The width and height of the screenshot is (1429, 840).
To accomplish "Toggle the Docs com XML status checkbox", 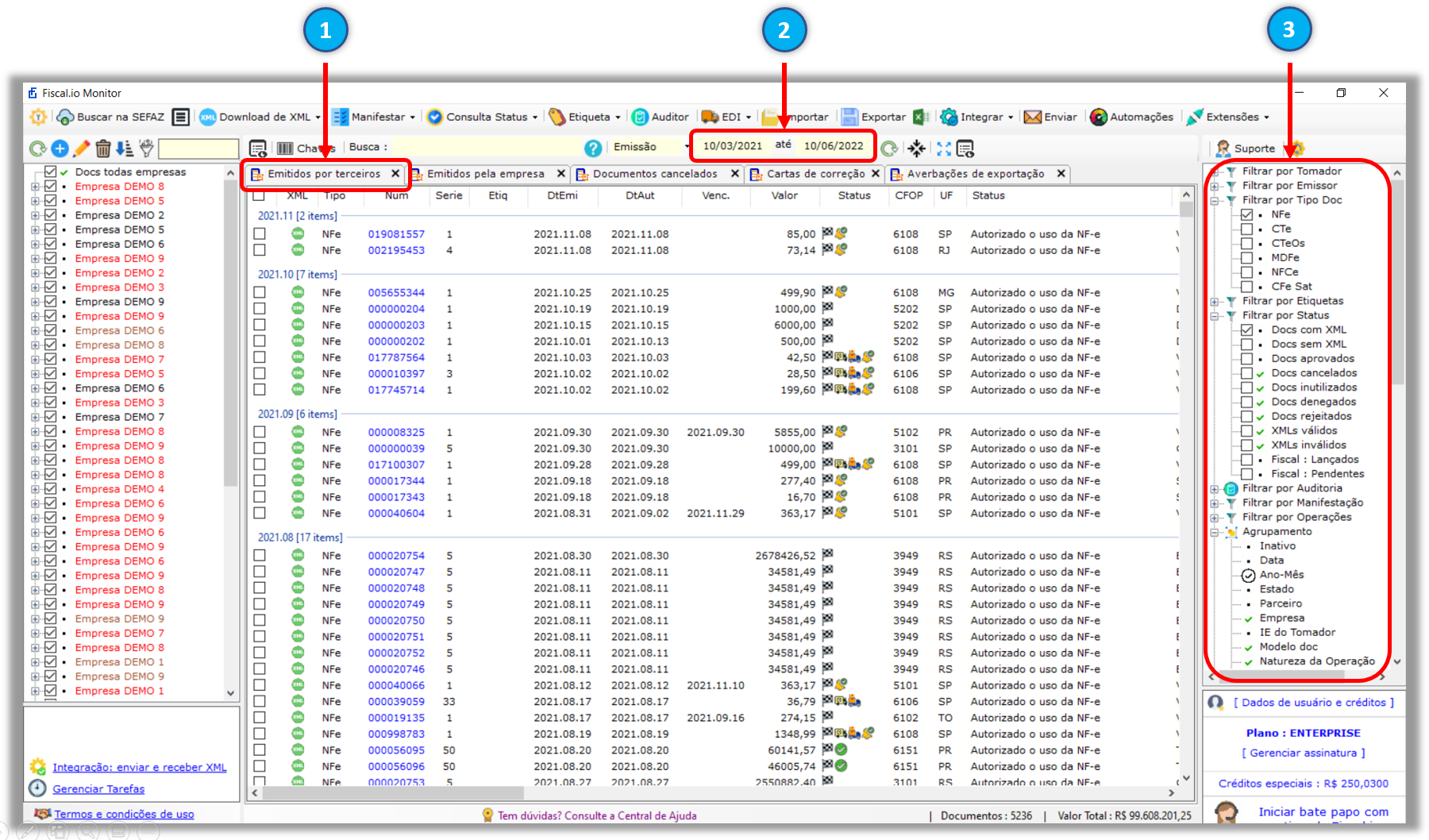I will (1247, 329).
